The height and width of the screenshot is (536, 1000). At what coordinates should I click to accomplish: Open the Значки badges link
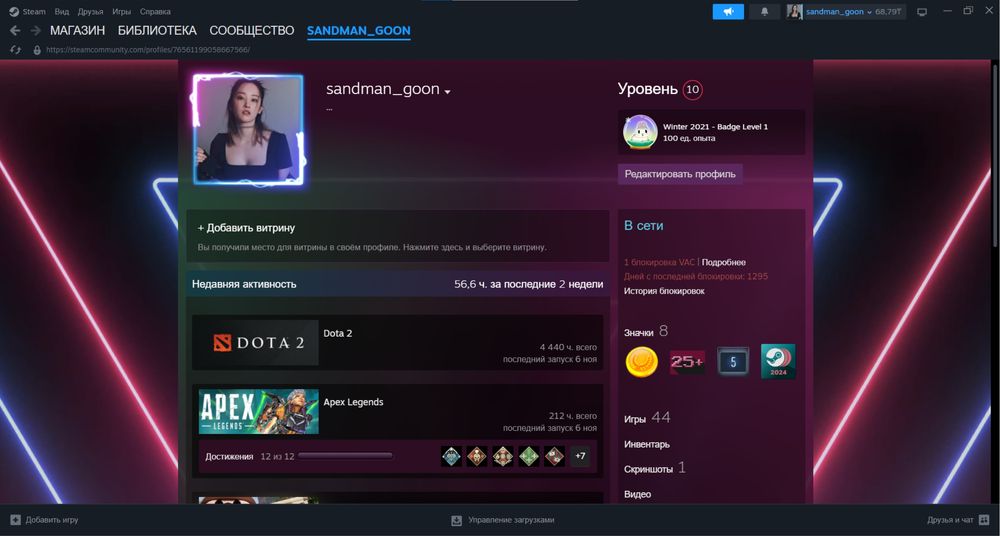tap(638, 332)
